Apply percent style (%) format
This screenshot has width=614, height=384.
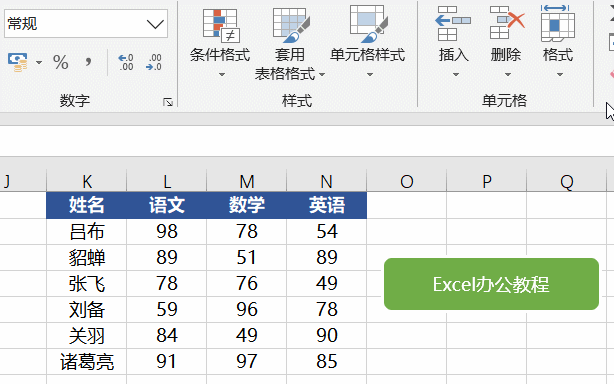tap(61, 62)
